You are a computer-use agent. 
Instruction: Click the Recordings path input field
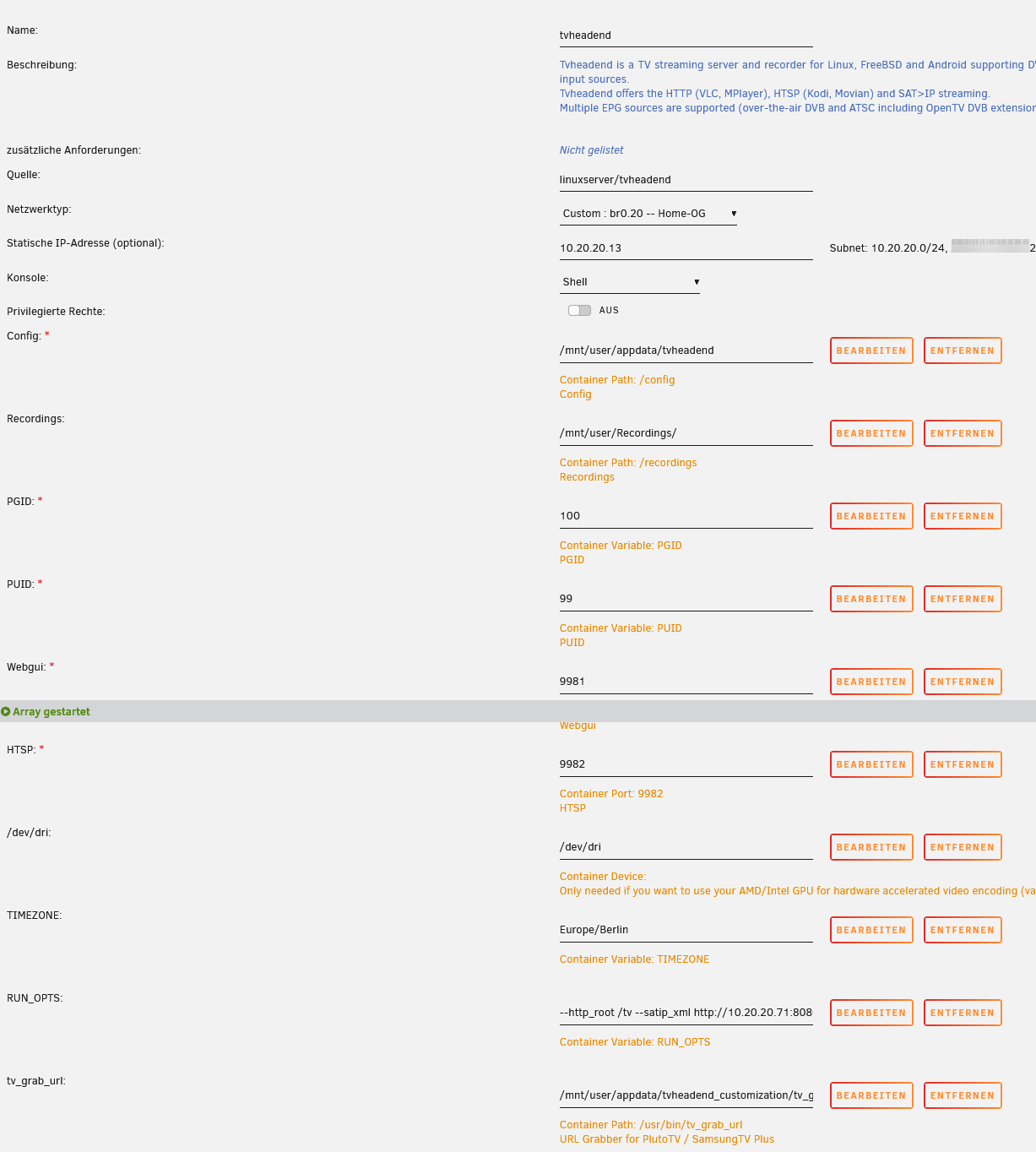686,433
